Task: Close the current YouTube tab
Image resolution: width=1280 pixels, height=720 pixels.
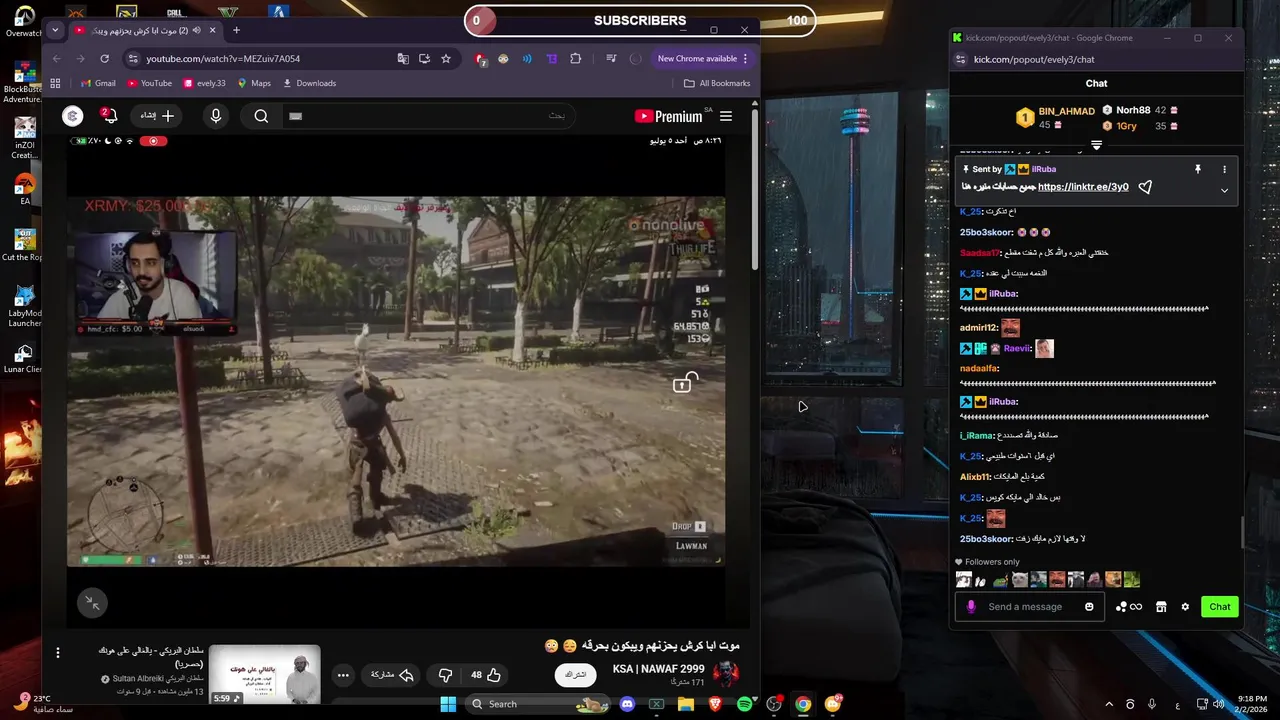Action: tap(212, 30)
